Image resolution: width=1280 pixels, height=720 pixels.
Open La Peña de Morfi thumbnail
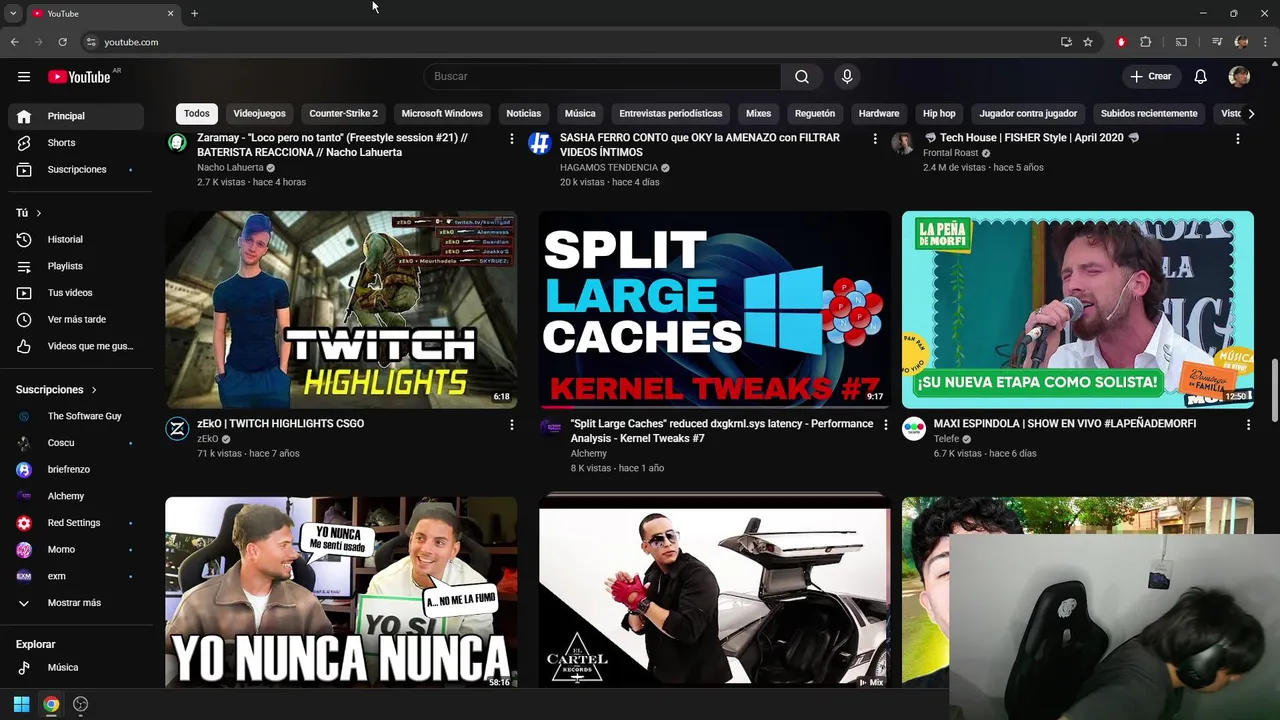point(1078,309)
